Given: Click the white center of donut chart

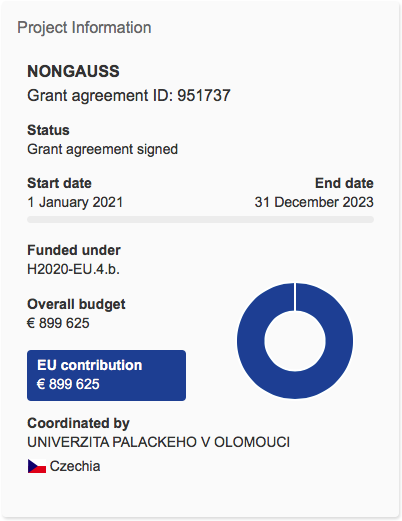Looking at the screenshot, I should tap(295, 340).
